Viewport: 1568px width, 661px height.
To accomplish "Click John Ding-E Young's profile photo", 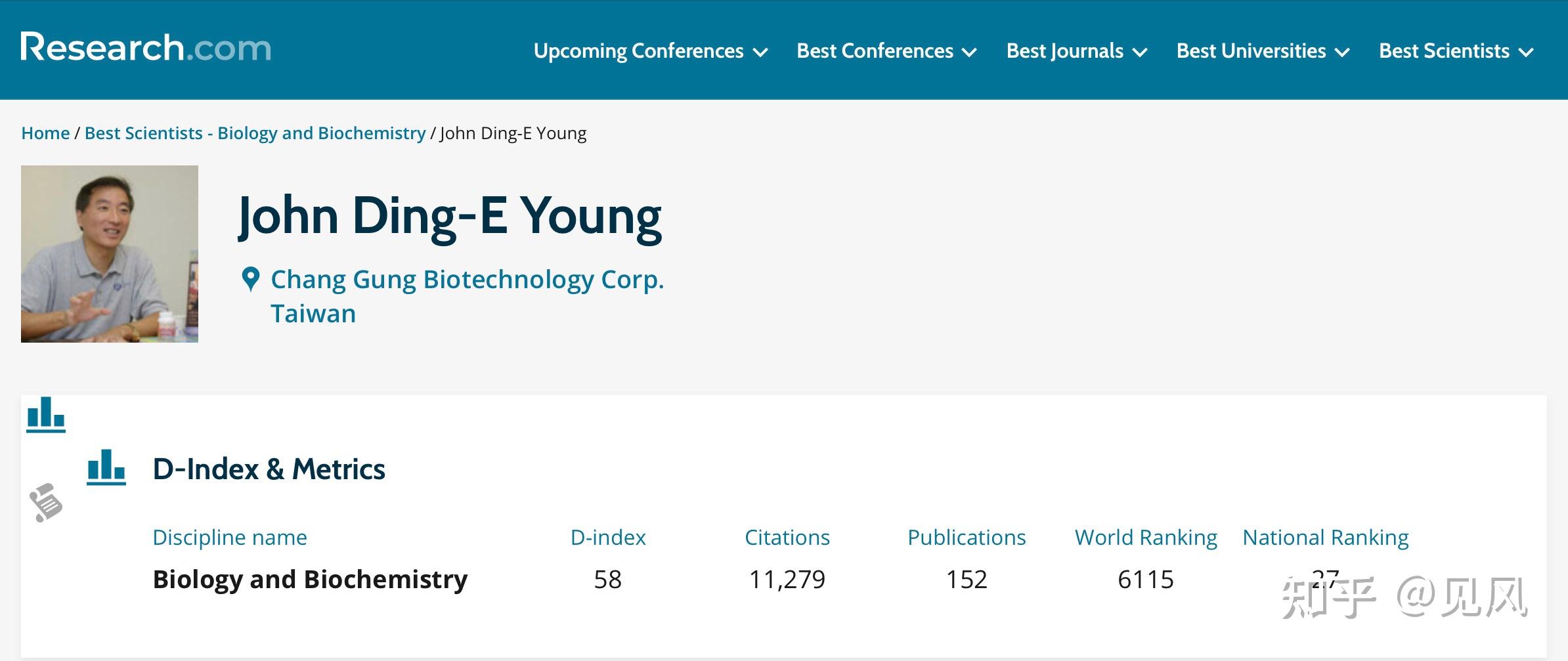I will [110, 254].
